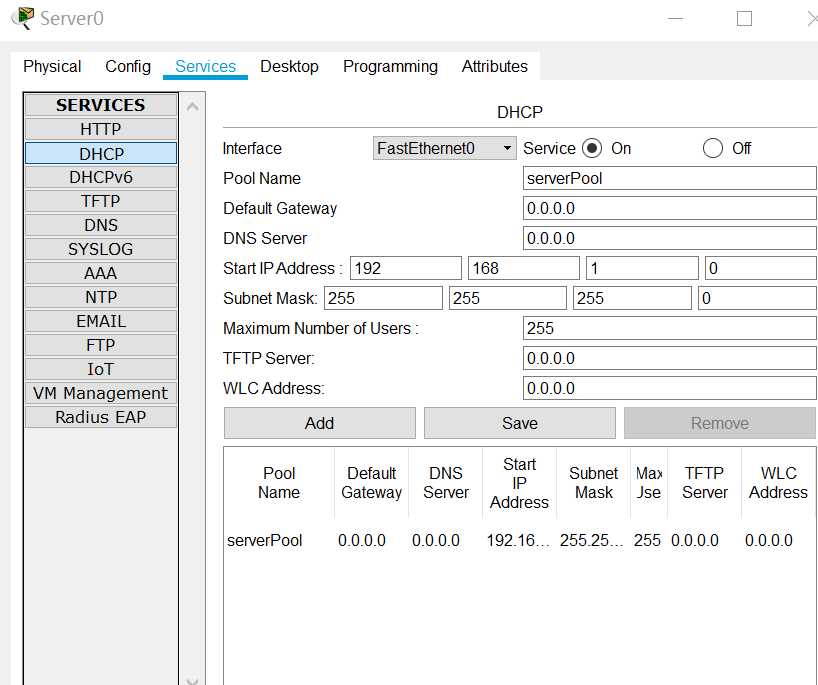Open the DNS service settings
818x685 pixels.
pos(101,225)
